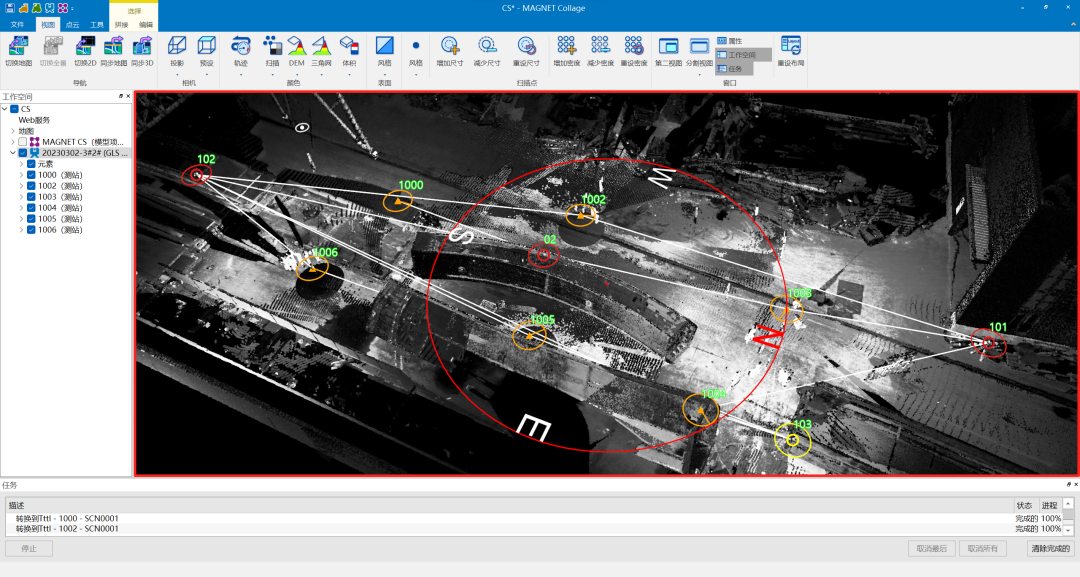Switch to the 工具 ribbon tab
The height and width of the screenshot is (577, 1080).
97,25
